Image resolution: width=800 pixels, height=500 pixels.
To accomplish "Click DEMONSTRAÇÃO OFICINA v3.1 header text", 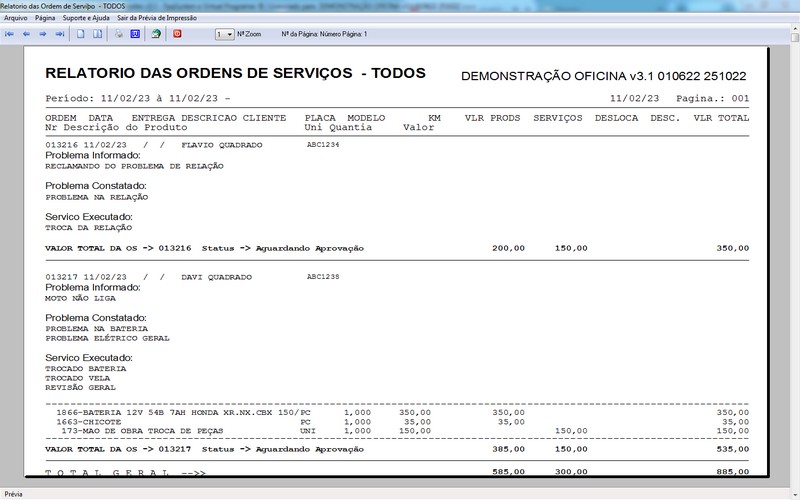I will pyautogui.click(x=604, y=76).
